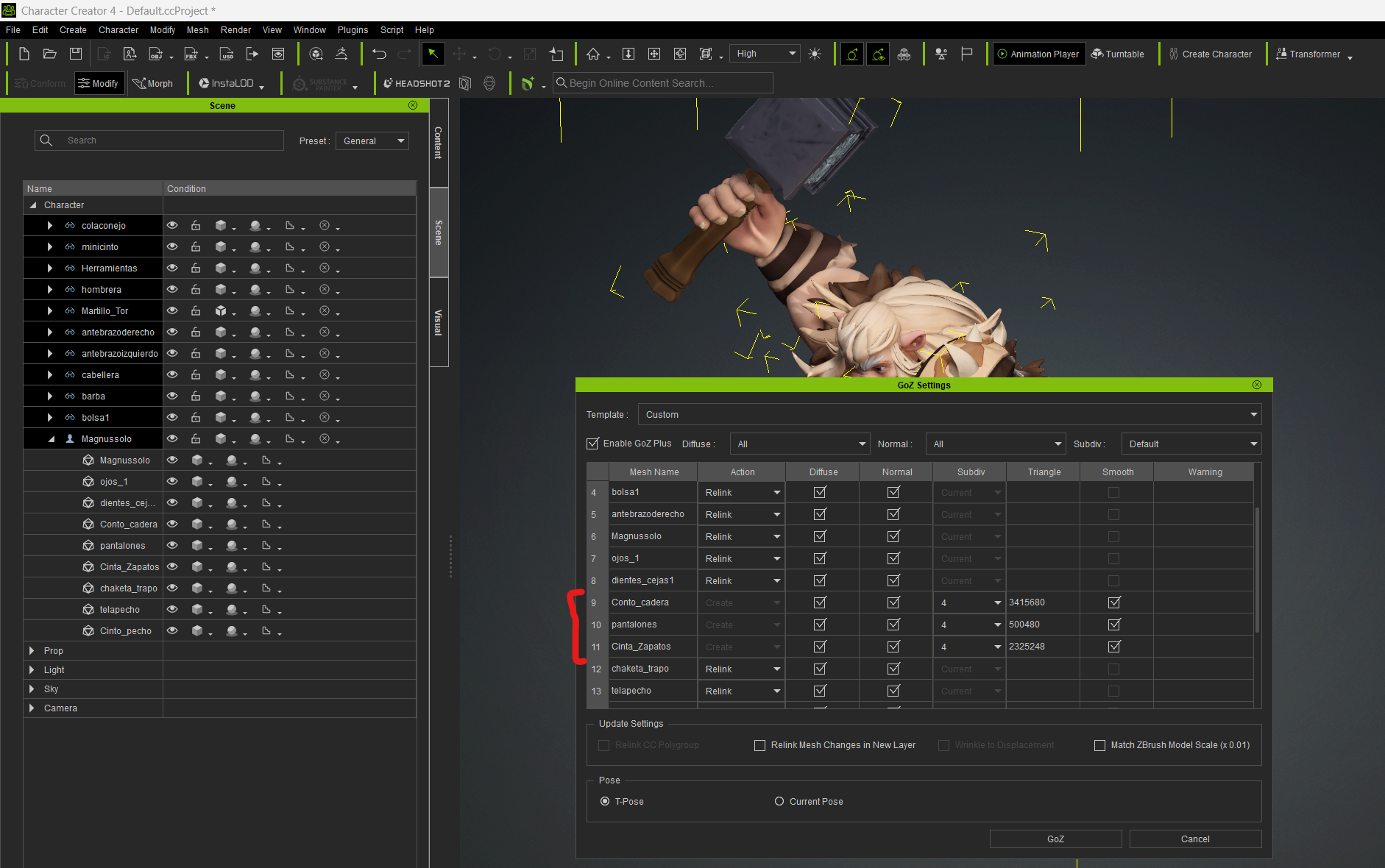1385x868 pixels.
Task: Open the Template dropdown set to Custom
Action: [x=949, y=414]
